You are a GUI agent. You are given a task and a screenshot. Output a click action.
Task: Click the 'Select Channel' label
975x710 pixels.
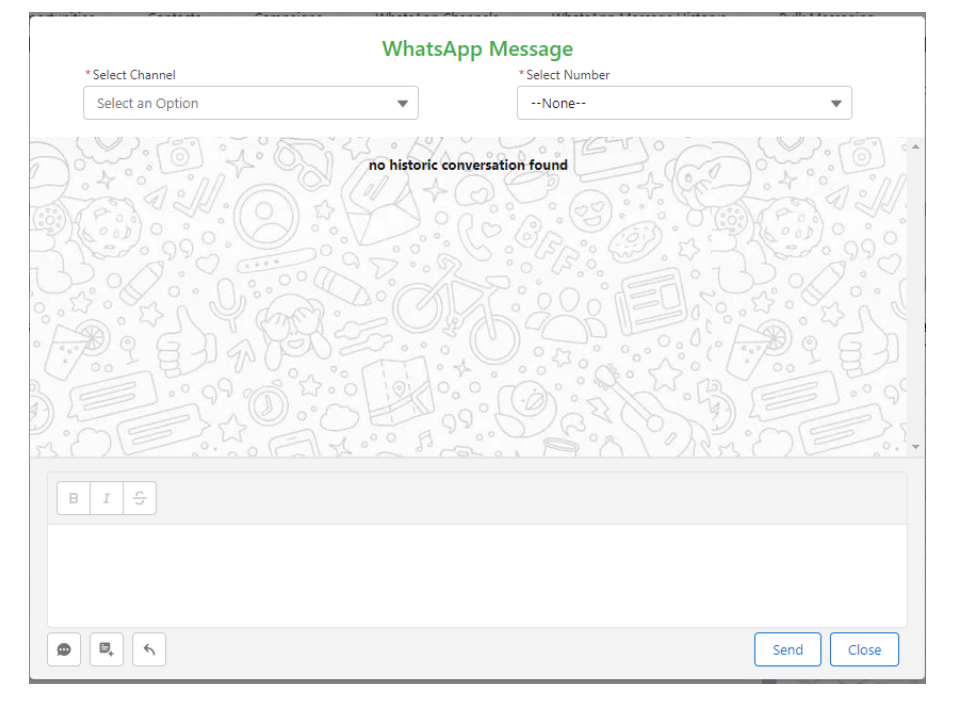click(134, 75)
